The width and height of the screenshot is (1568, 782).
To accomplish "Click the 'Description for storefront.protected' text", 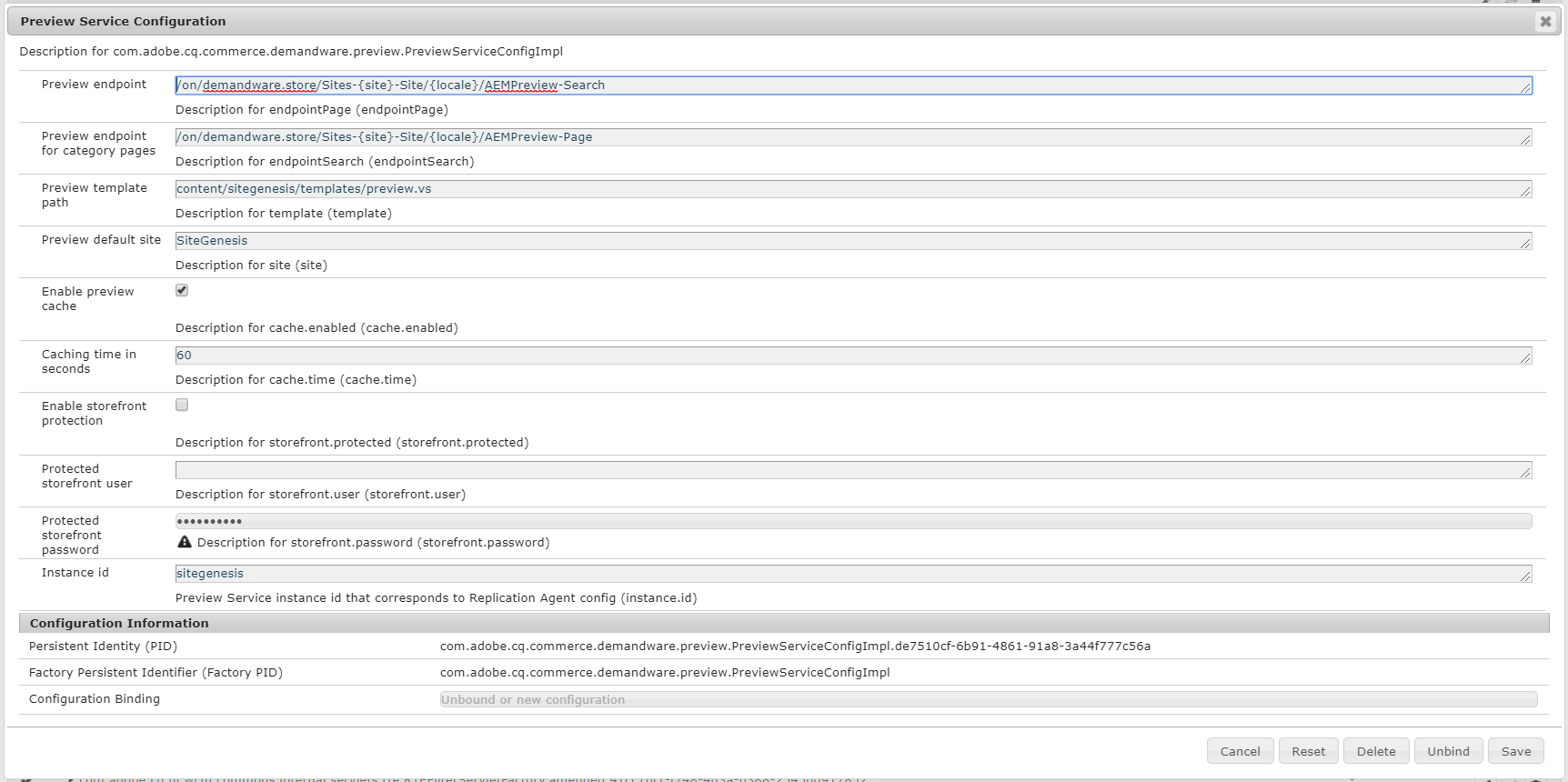I will [351, 443].
